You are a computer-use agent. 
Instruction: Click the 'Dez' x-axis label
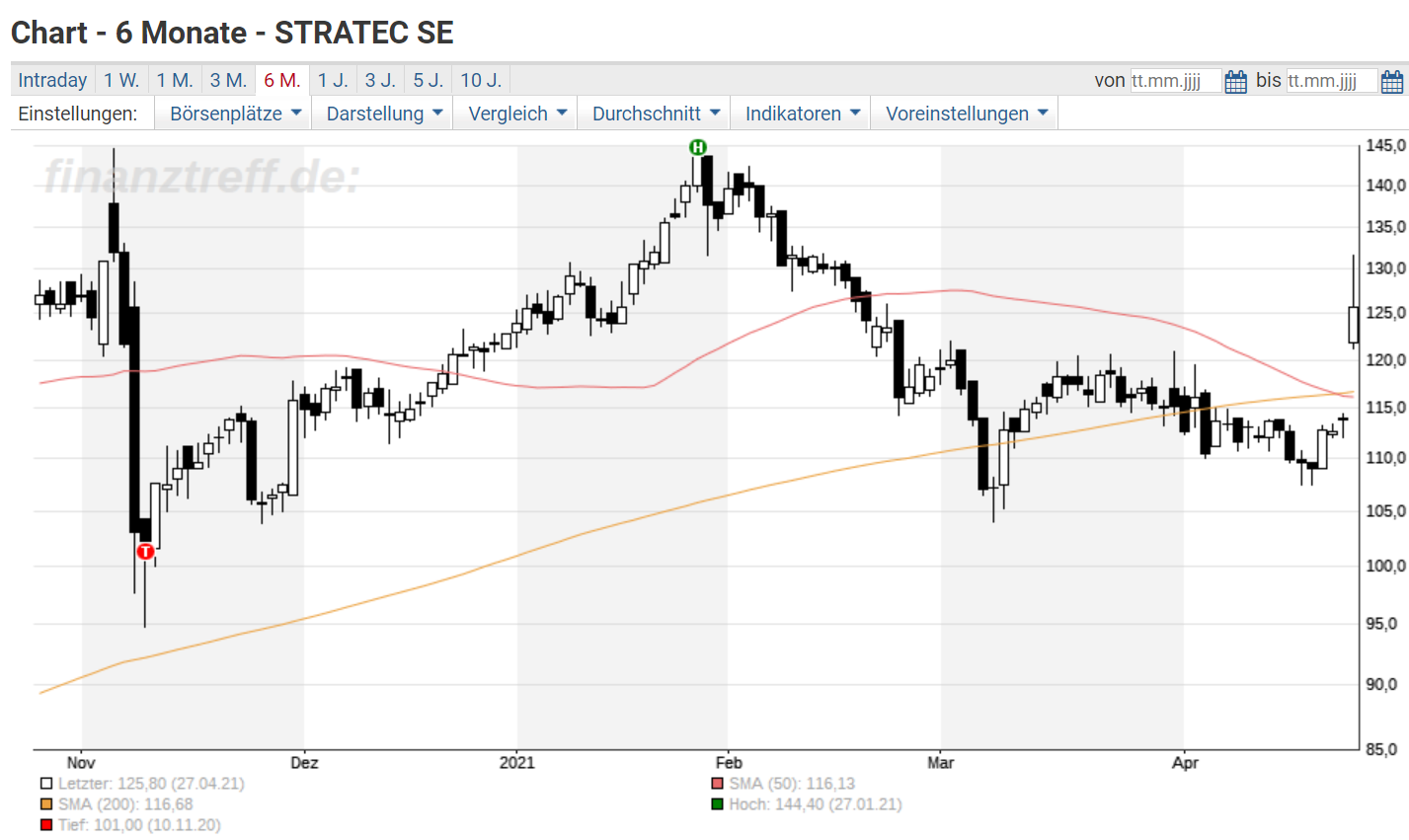click(x=304, y=763)
